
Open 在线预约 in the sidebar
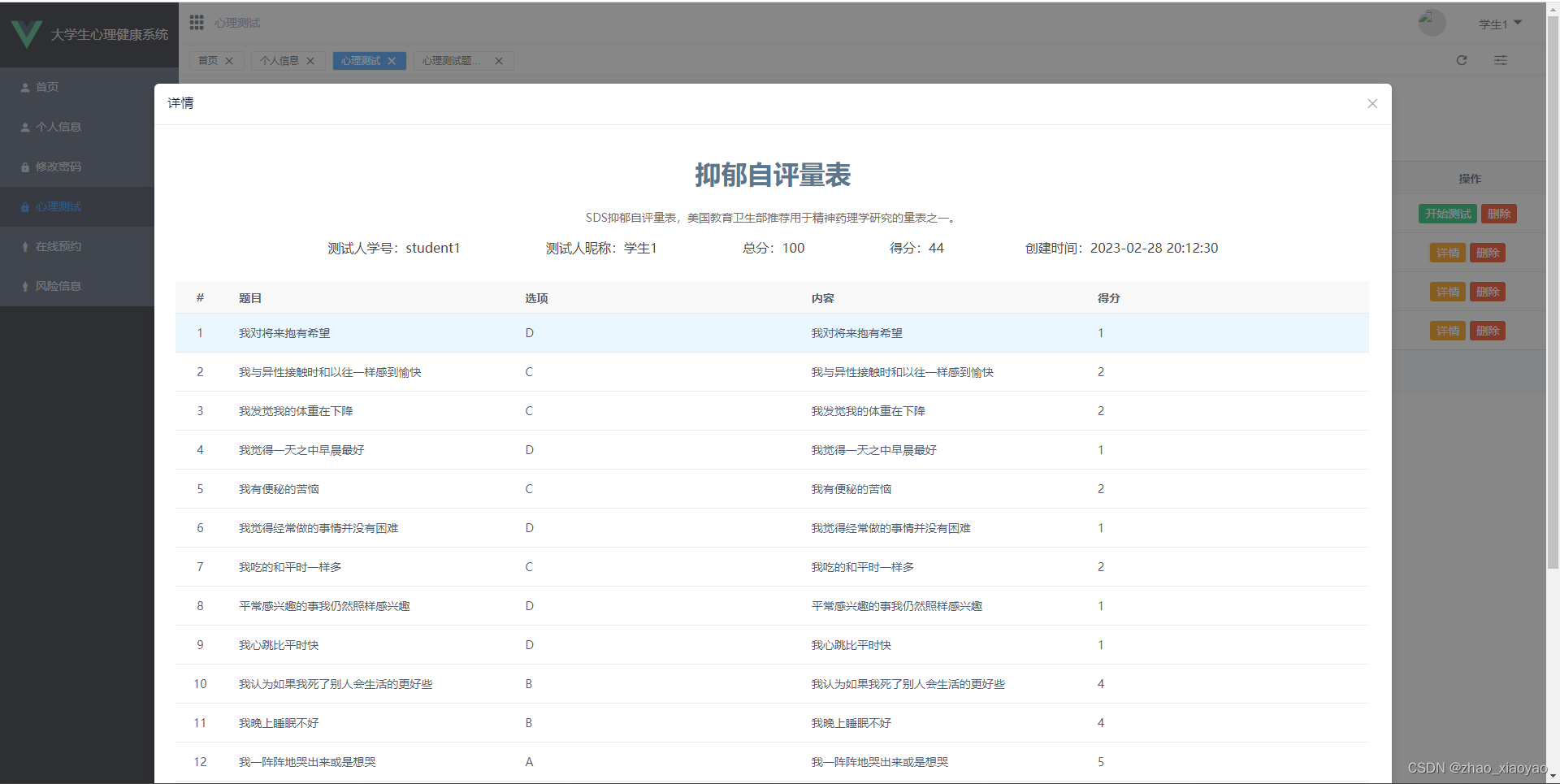pyautogui.click(x=77, y=246)
